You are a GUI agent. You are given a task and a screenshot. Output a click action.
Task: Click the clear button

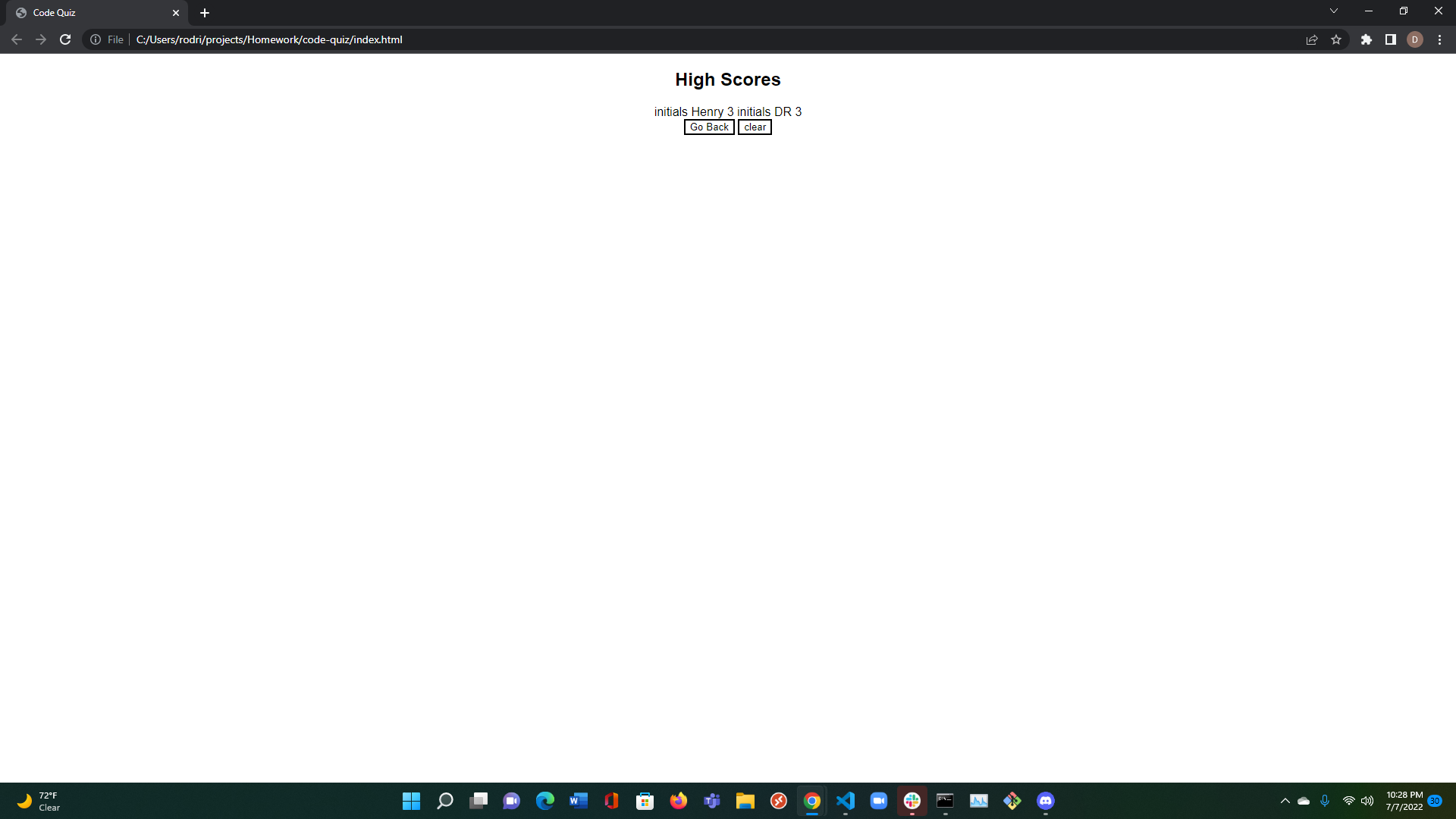click(754, 127)
